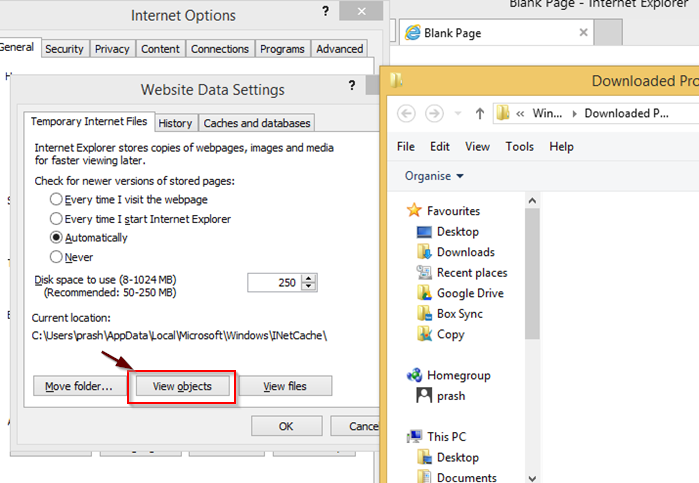
Task: Confirm Website Data Settings with OK
Action: pos(286,426)
